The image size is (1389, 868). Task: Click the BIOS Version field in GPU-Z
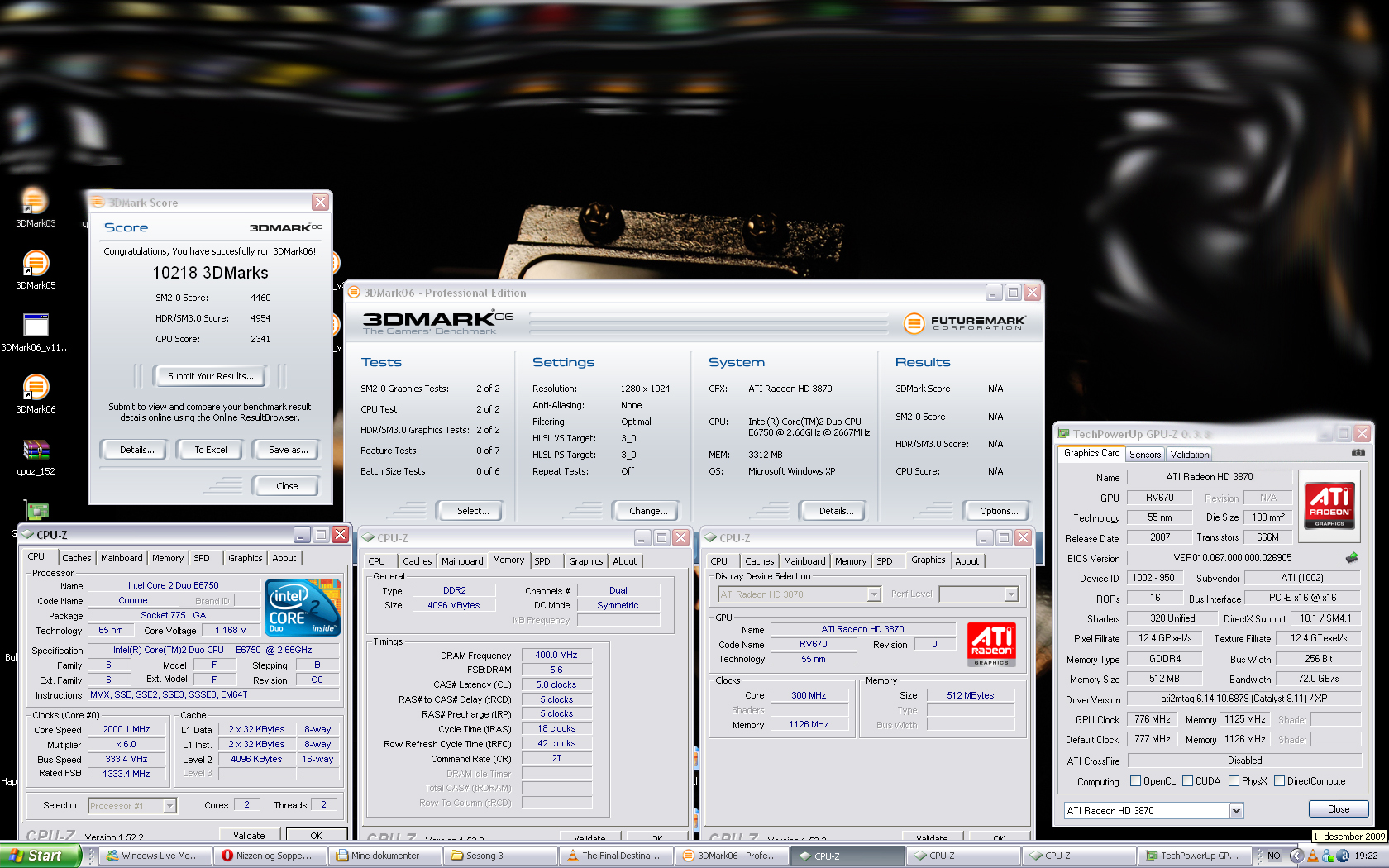(x=1233, y=558)
